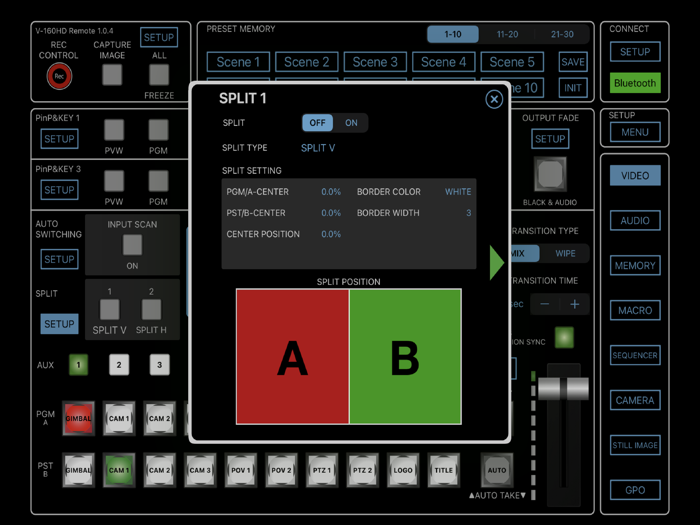Toggle INPUT SCAN on
Viewport: 700px width, 525px height.
click(132, 245)
